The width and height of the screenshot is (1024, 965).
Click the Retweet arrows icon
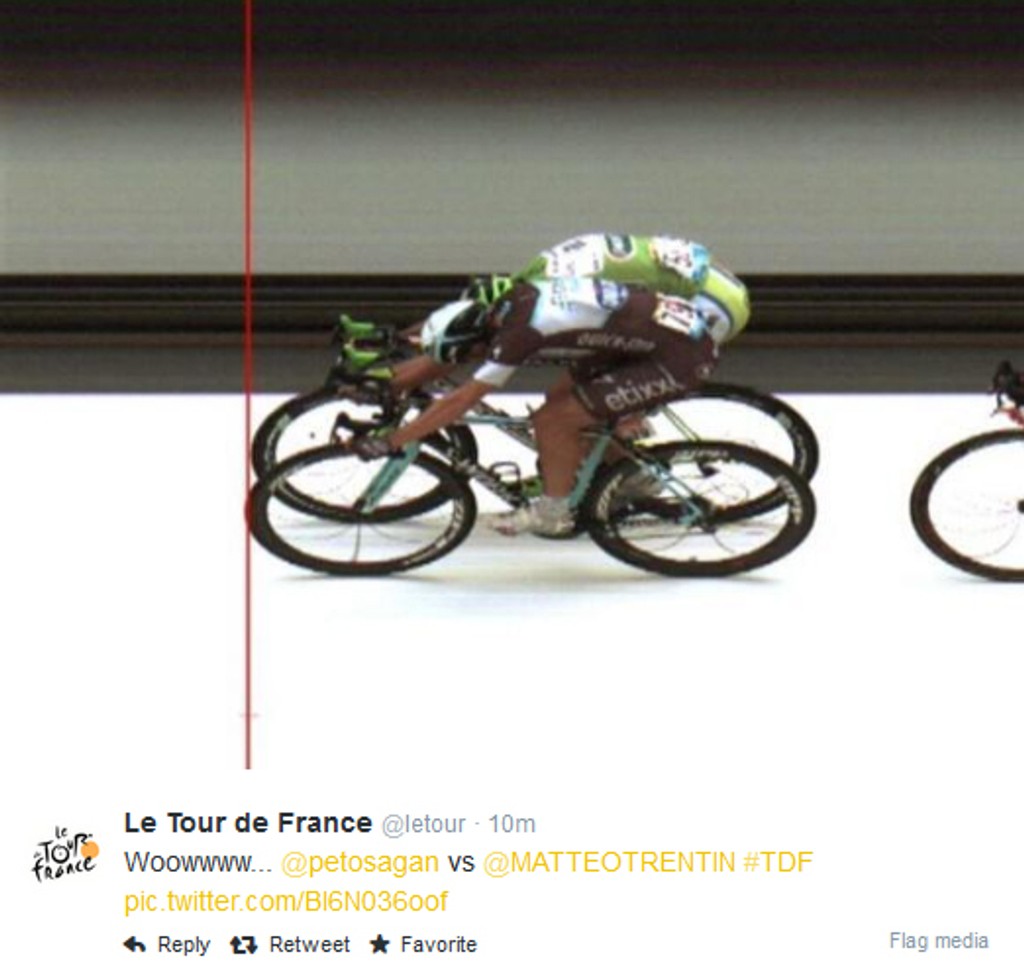(244, 945)
